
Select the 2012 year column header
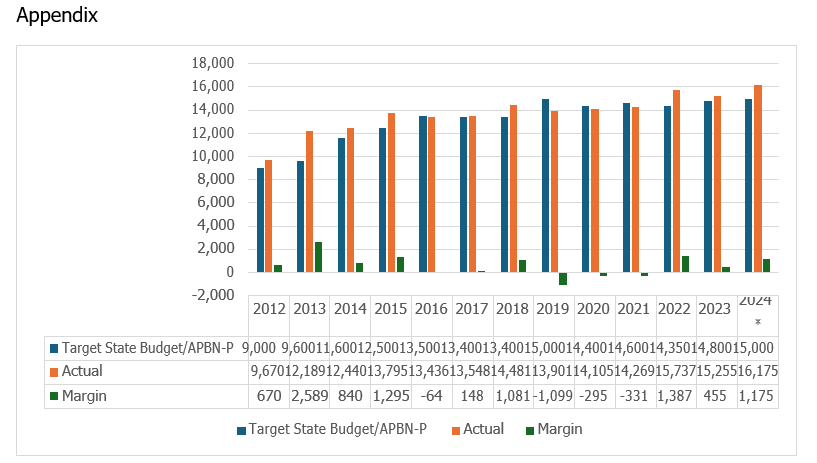click(268, 310)
